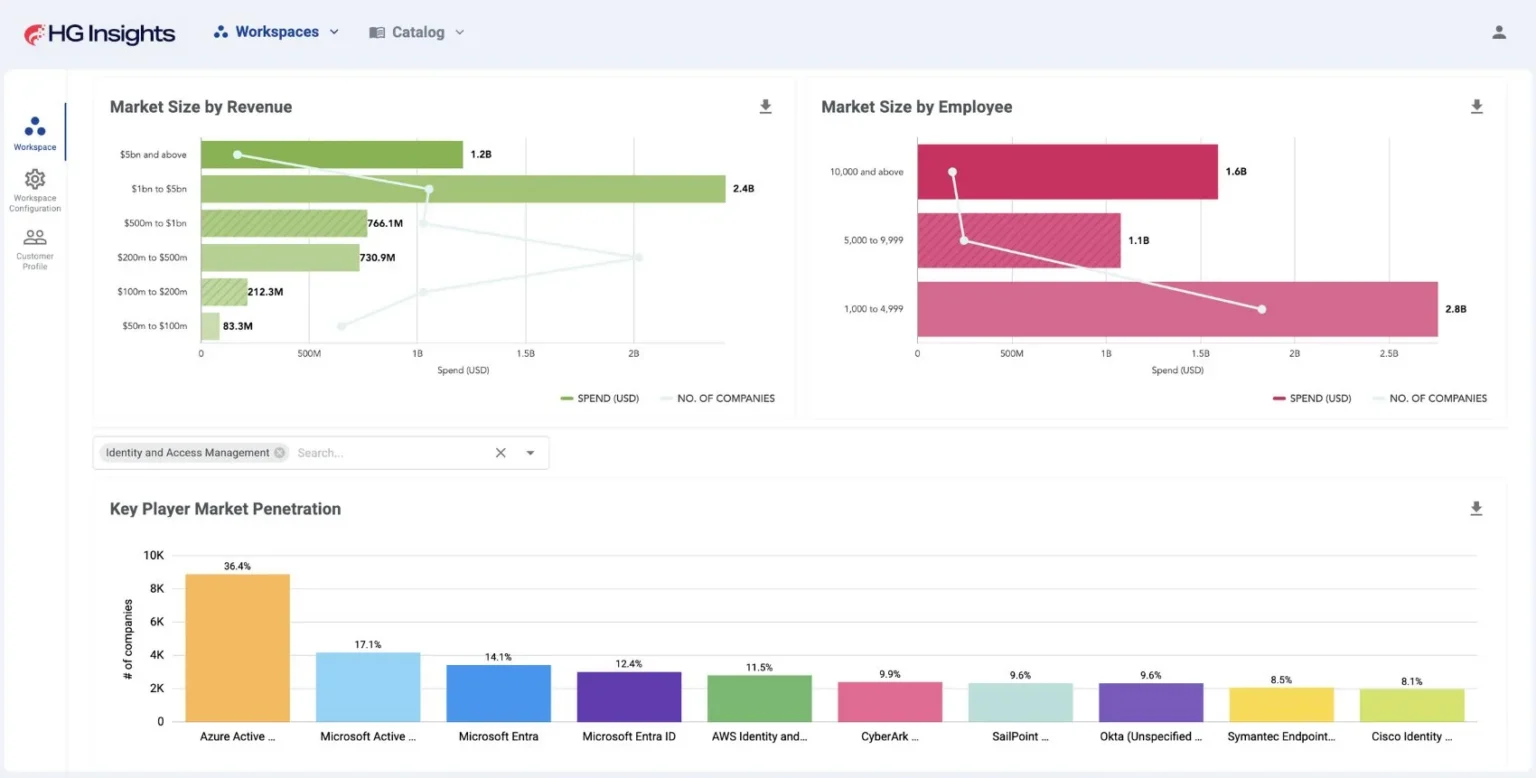Click the Okta (Unspecified) bar
Viewport: 1536px width, 778px height.
[x=1151, y=702]
